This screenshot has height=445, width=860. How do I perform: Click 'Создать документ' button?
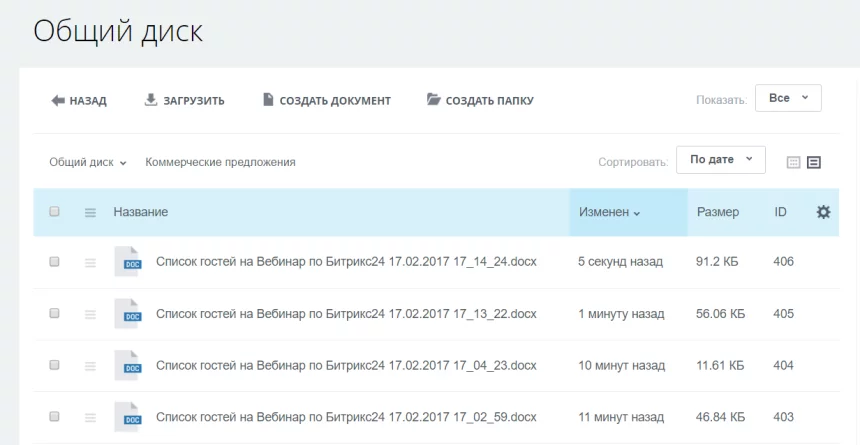[326, 100]
